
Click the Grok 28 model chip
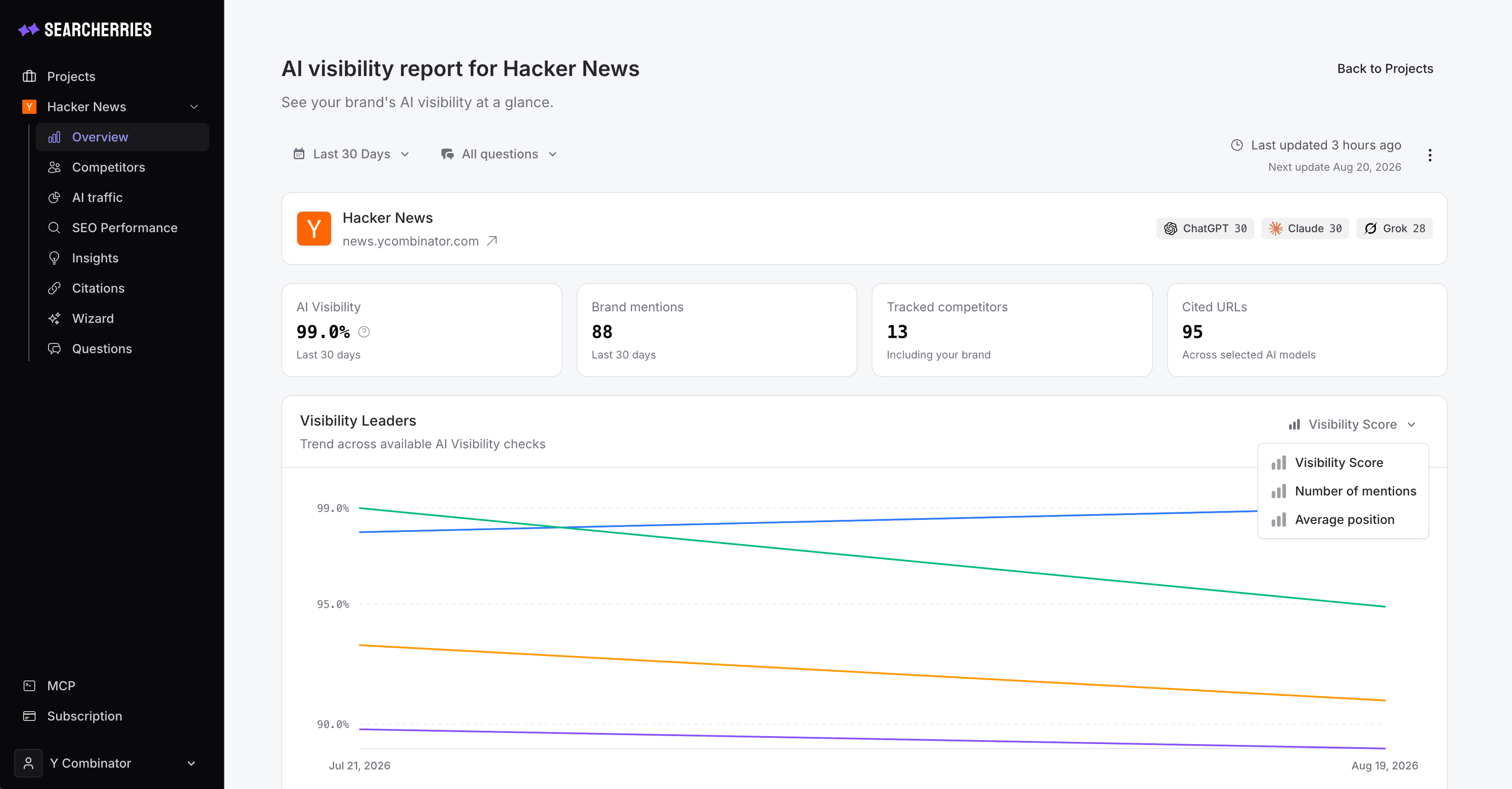pyautogui.click(x=1394, y=228)
